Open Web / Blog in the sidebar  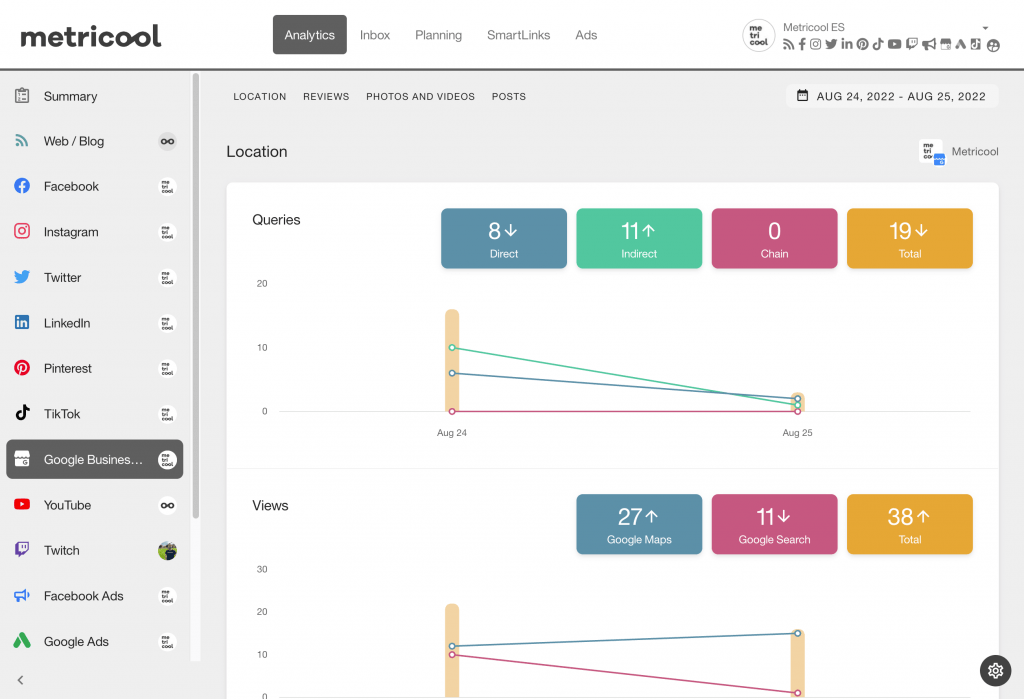pyautogui.click(x=95, y=141)
